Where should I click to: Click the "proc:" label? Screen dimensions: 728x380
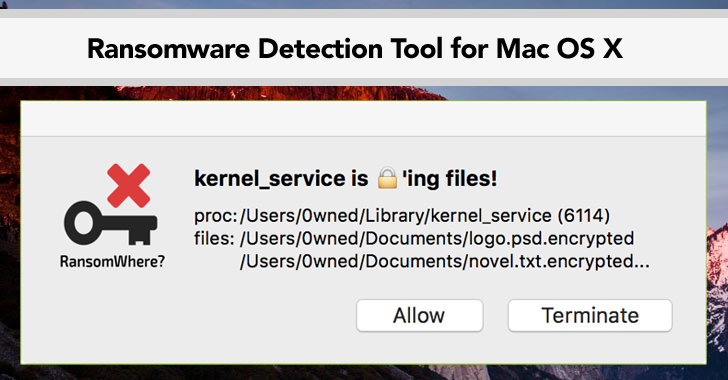click(x=216, y=216)
